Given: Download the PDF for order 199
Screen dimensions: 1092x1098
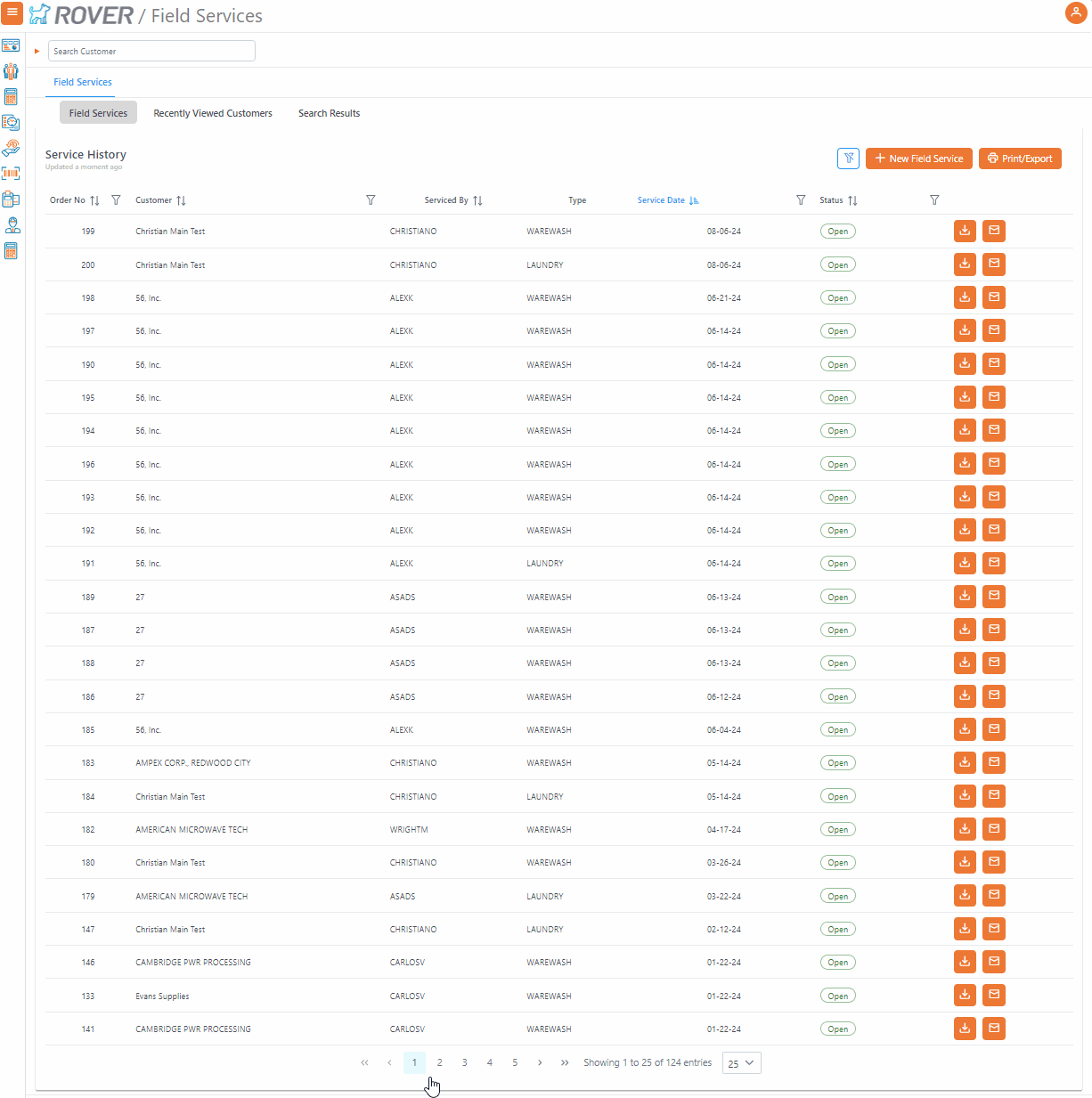Looking at the screenshot, I should click(x=965, y=231).
